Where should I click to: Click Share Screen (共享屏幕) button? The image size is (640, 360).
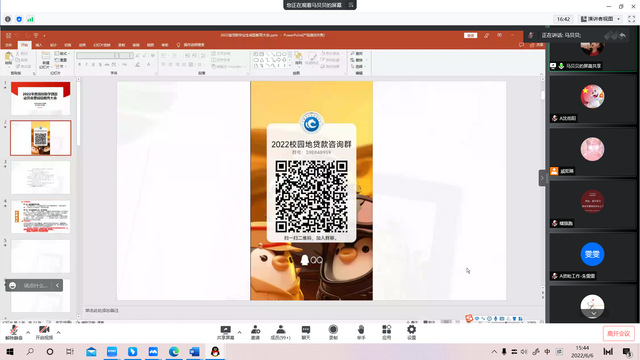pyautogui.click(x=225, y=332)
